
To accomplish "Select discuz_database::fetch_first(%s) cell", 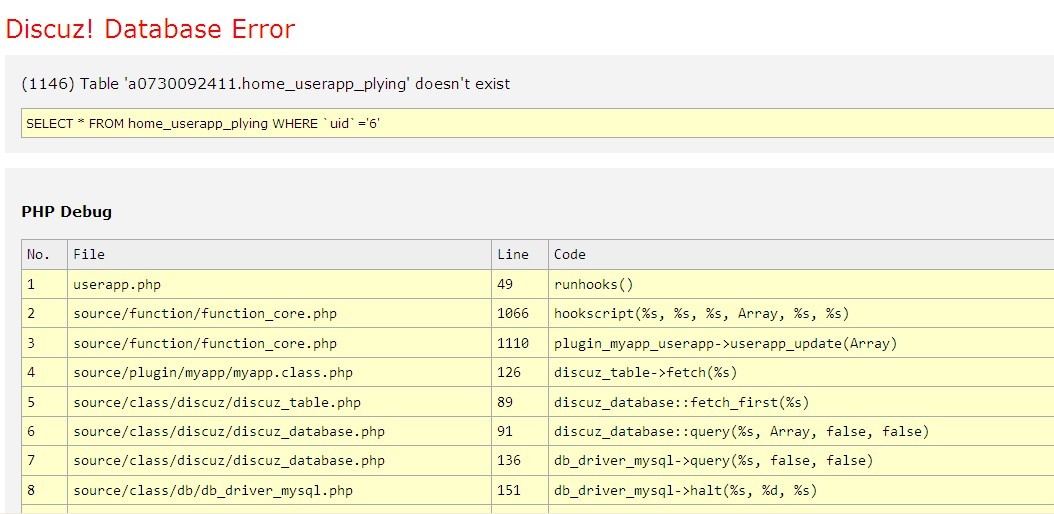I will 801,402.
